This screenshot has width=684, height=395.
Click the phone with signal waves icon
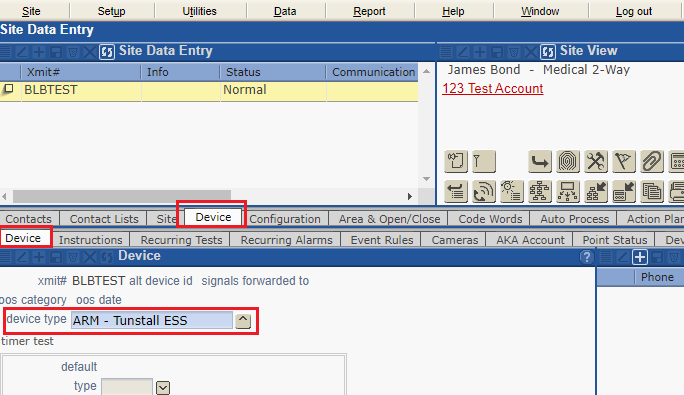pos(484,191)
